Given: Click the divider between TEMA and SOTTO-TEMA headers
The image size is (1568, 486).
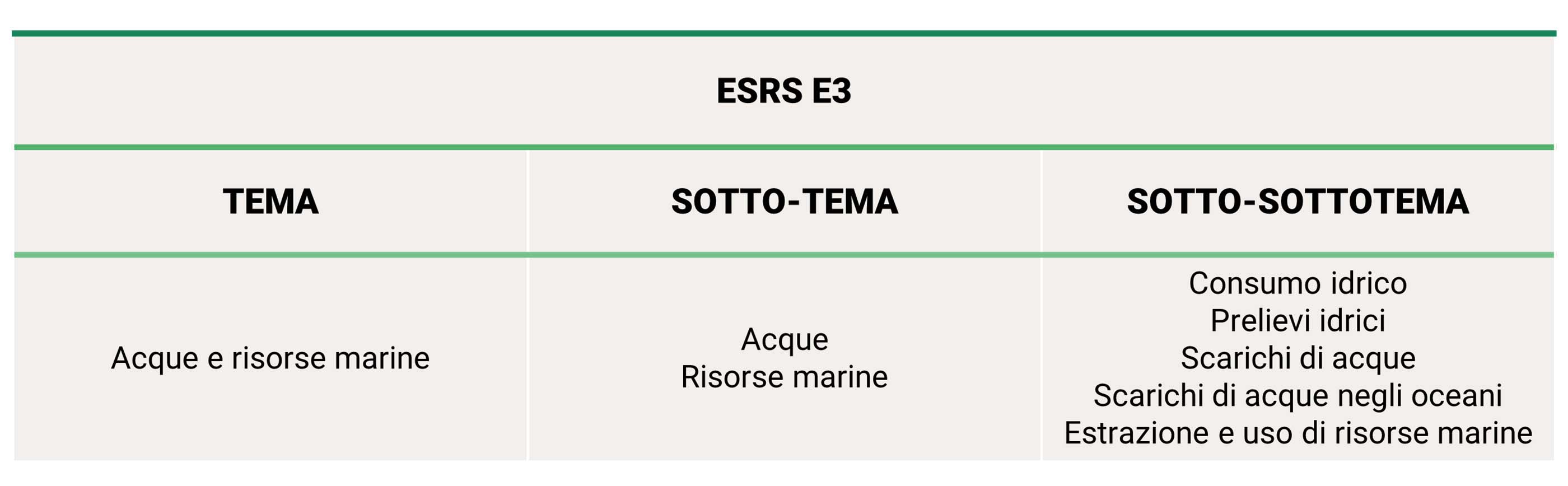Looking at the screenshot, I should pyautogui.click(x=528, y=202).
